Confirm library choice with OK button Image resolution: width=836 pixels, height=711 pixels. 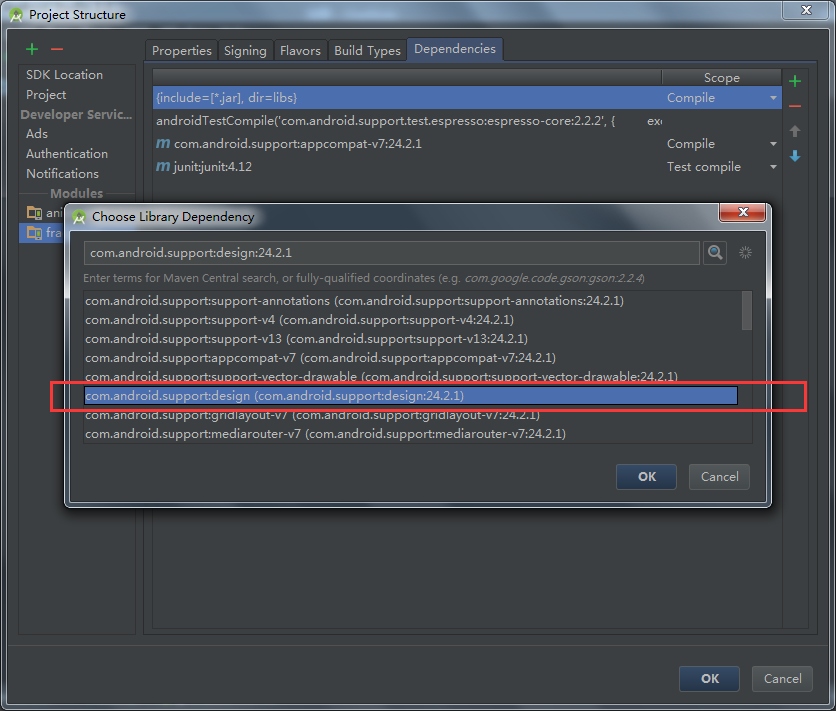(646, 476)
